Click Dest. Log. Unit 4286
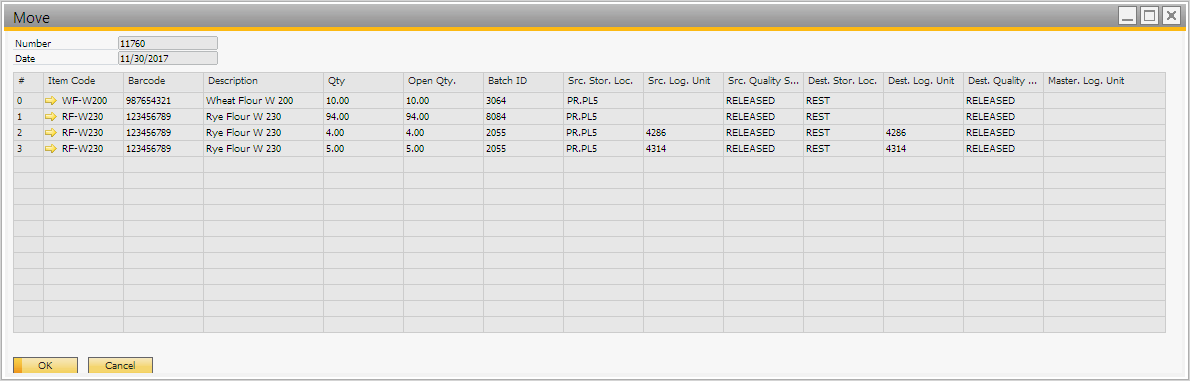Viewport: 1190px width, 381px height. 923,133
